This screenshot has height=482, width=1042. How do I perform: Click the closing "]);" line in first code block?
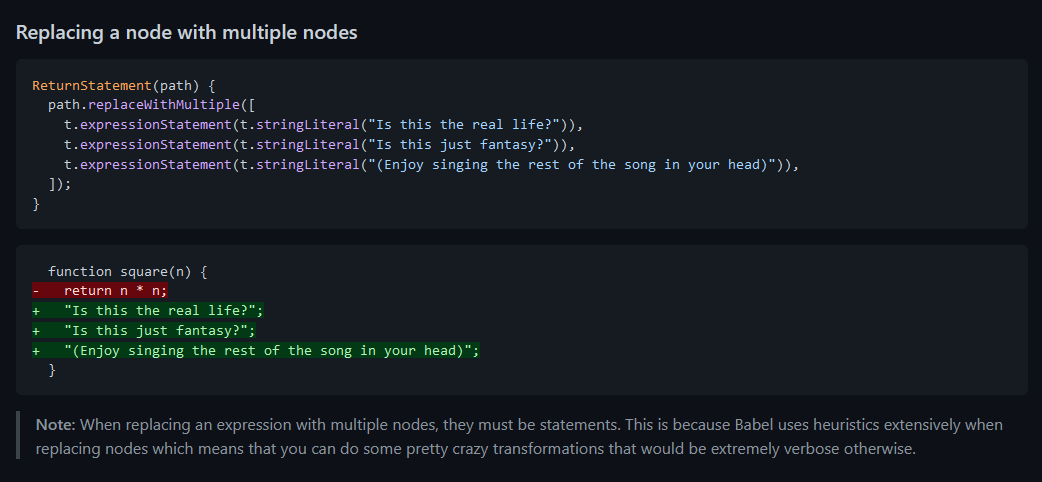click(60, 184)
